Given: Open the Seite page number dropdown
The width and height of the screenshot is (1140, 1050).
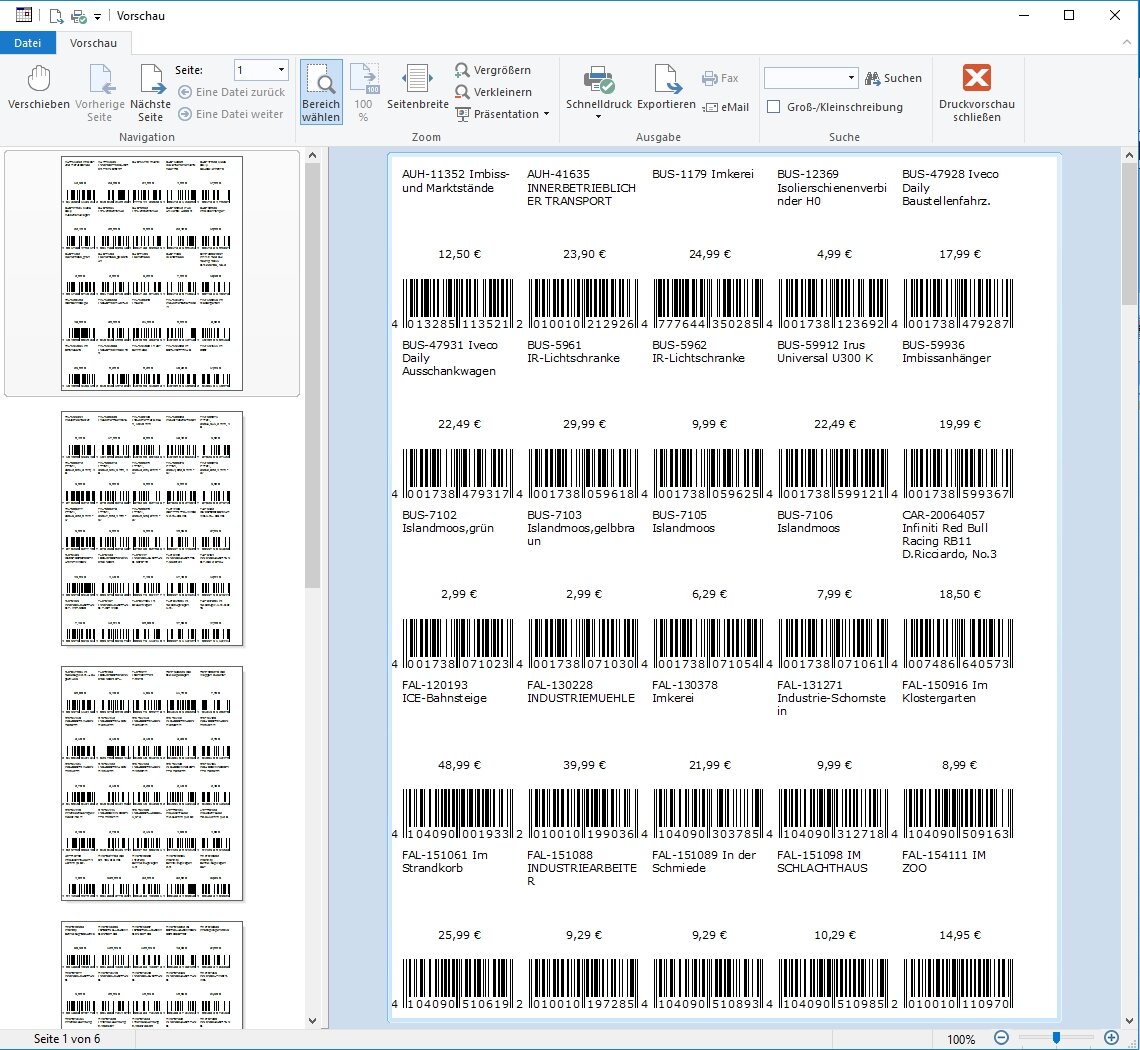Looking at the screenshot, I should (x=280, y=70).
